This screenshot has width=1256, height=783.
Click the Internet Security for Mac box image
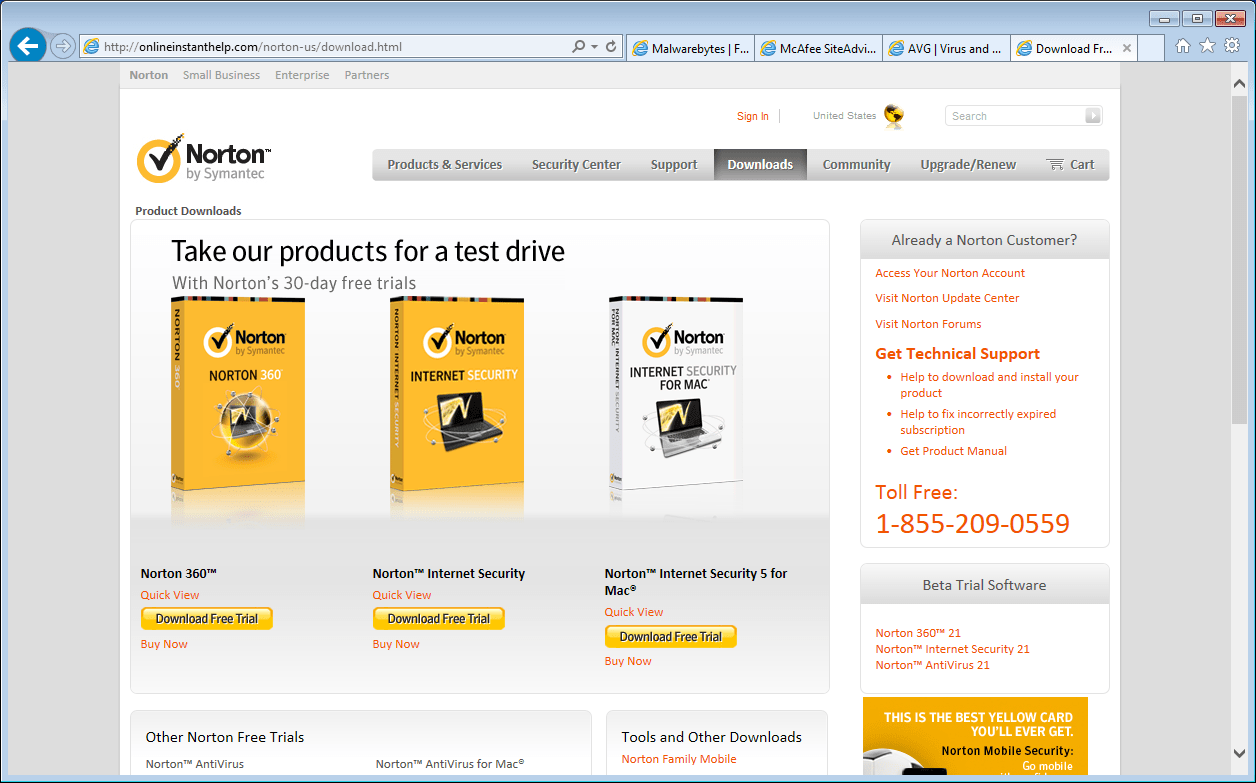[x=676, y=393]
